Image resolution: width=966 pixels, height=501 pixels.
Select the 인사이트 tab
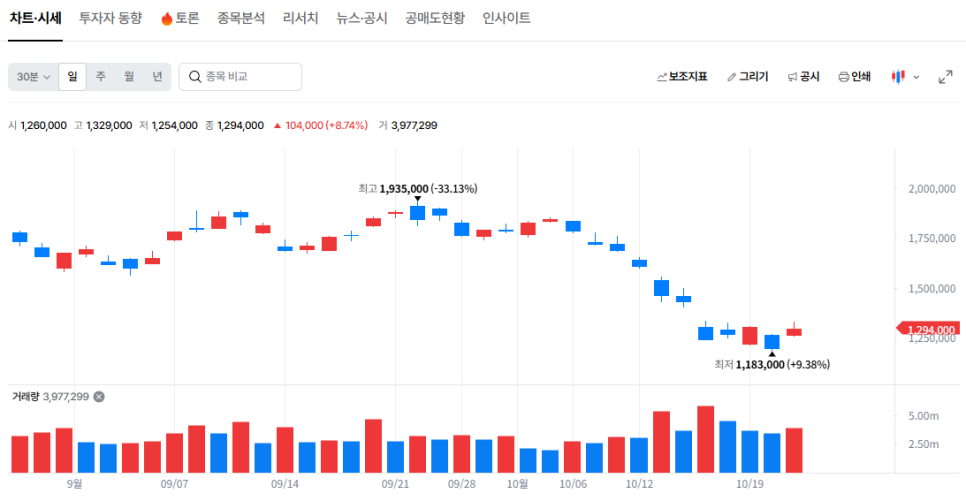(506, 18)
